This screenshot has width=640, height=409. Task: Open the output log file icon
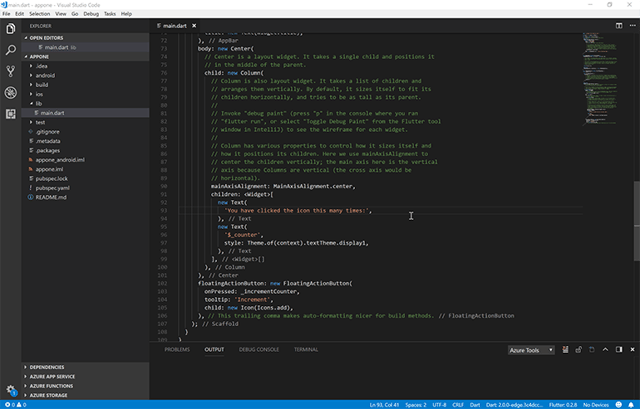click(592, 350)
